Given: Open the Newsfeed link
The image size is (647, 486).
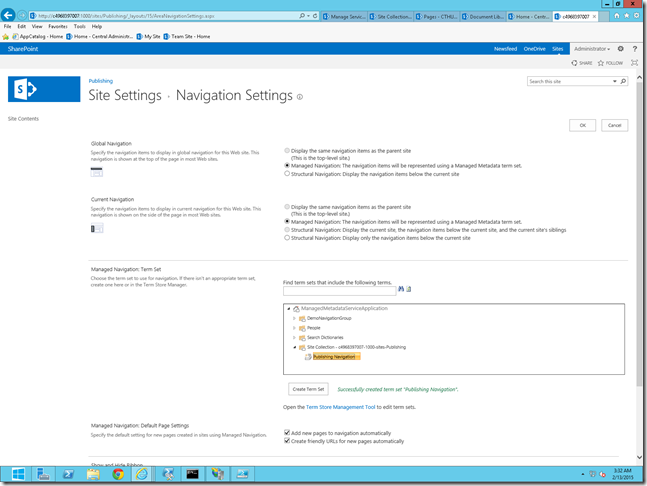Looking at the screenshot, I should [505, 49].
